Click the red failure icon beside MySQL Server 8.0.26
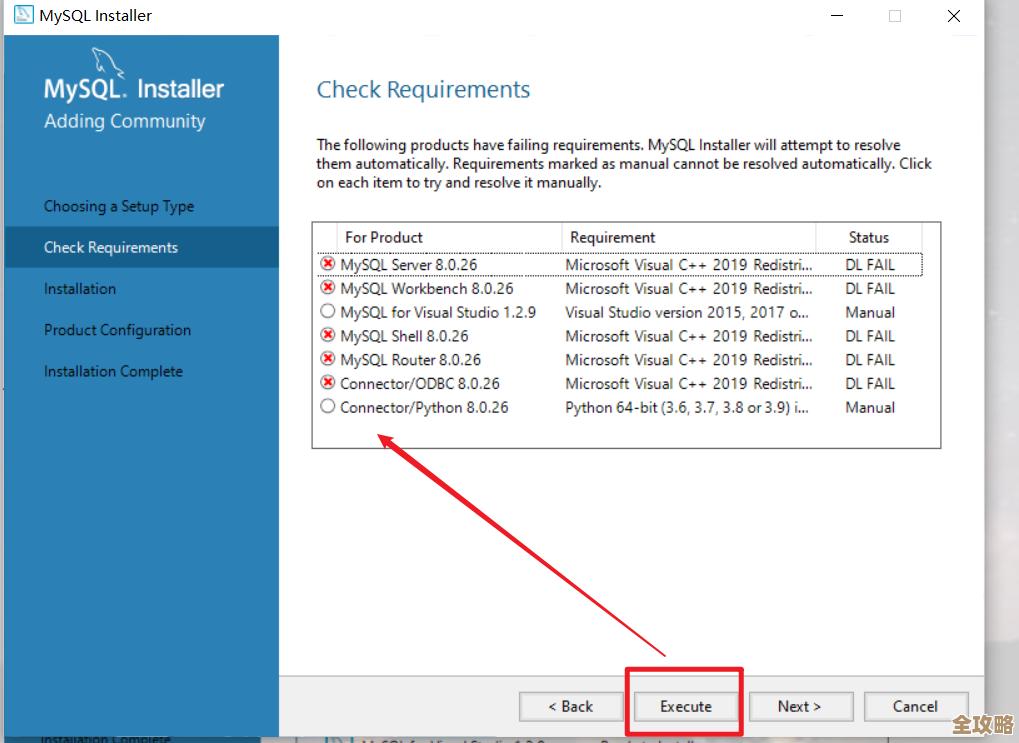This screenshot has height=743, width=1019. click(x=328, y=264)
